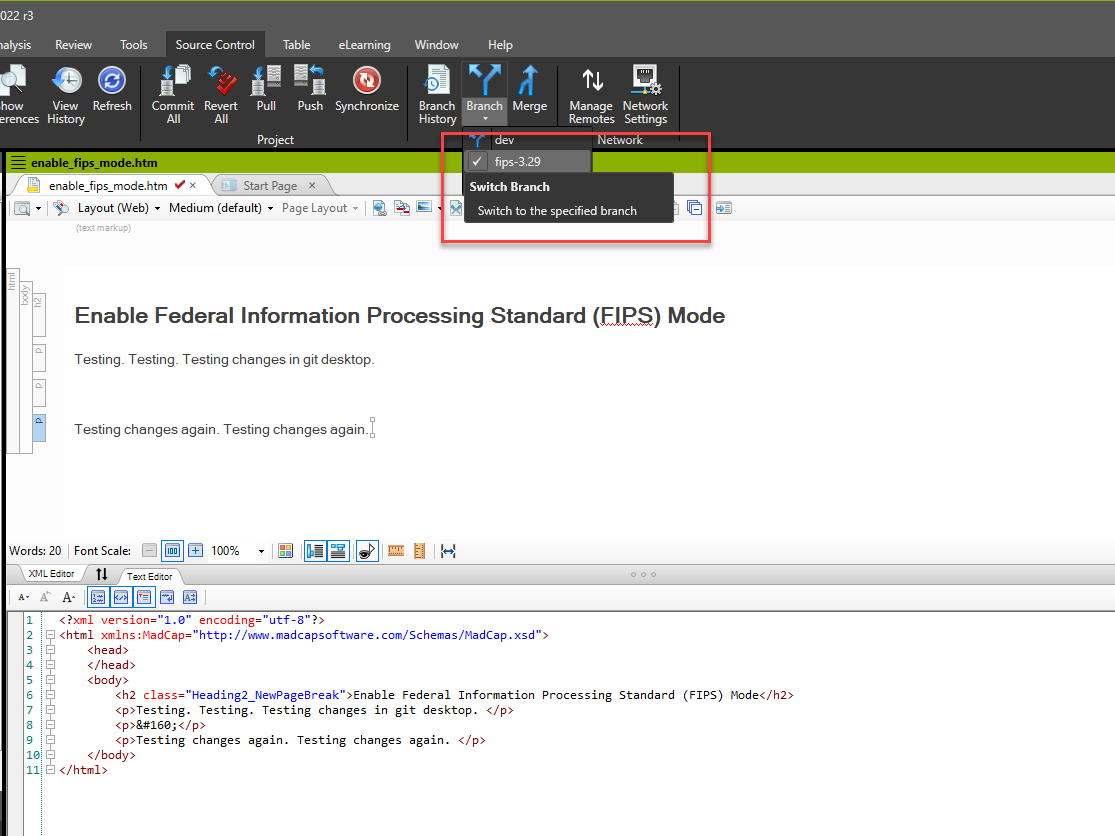Open Network Settings
Screen dimensions: 1115x836
[645, 93]
